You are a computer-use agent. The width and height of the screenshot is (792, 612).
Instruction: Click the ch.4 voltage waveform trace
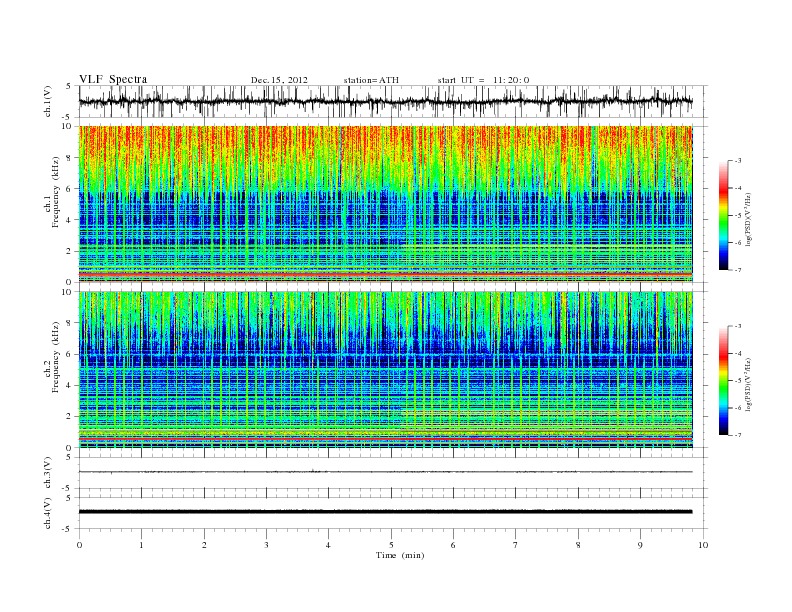pyautogui.click(x=385, y=512)
